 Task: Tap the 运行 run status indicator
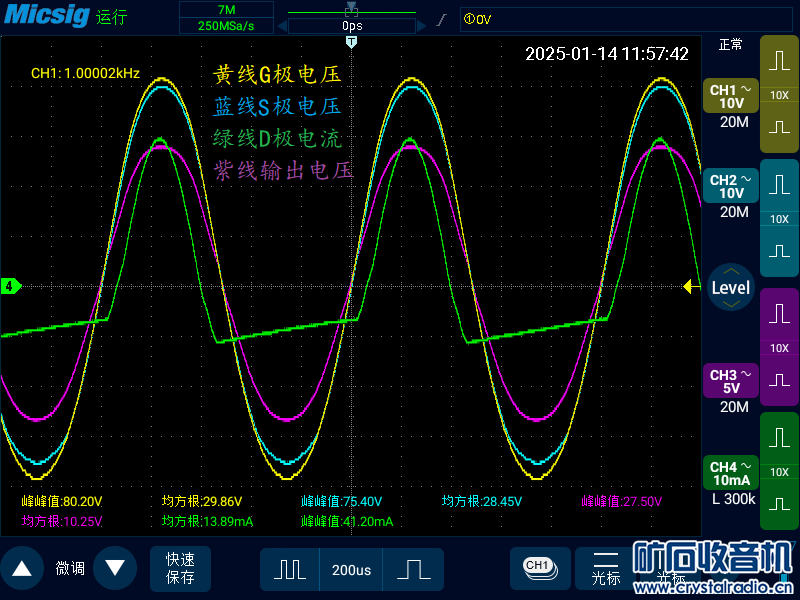pos(112,17)
